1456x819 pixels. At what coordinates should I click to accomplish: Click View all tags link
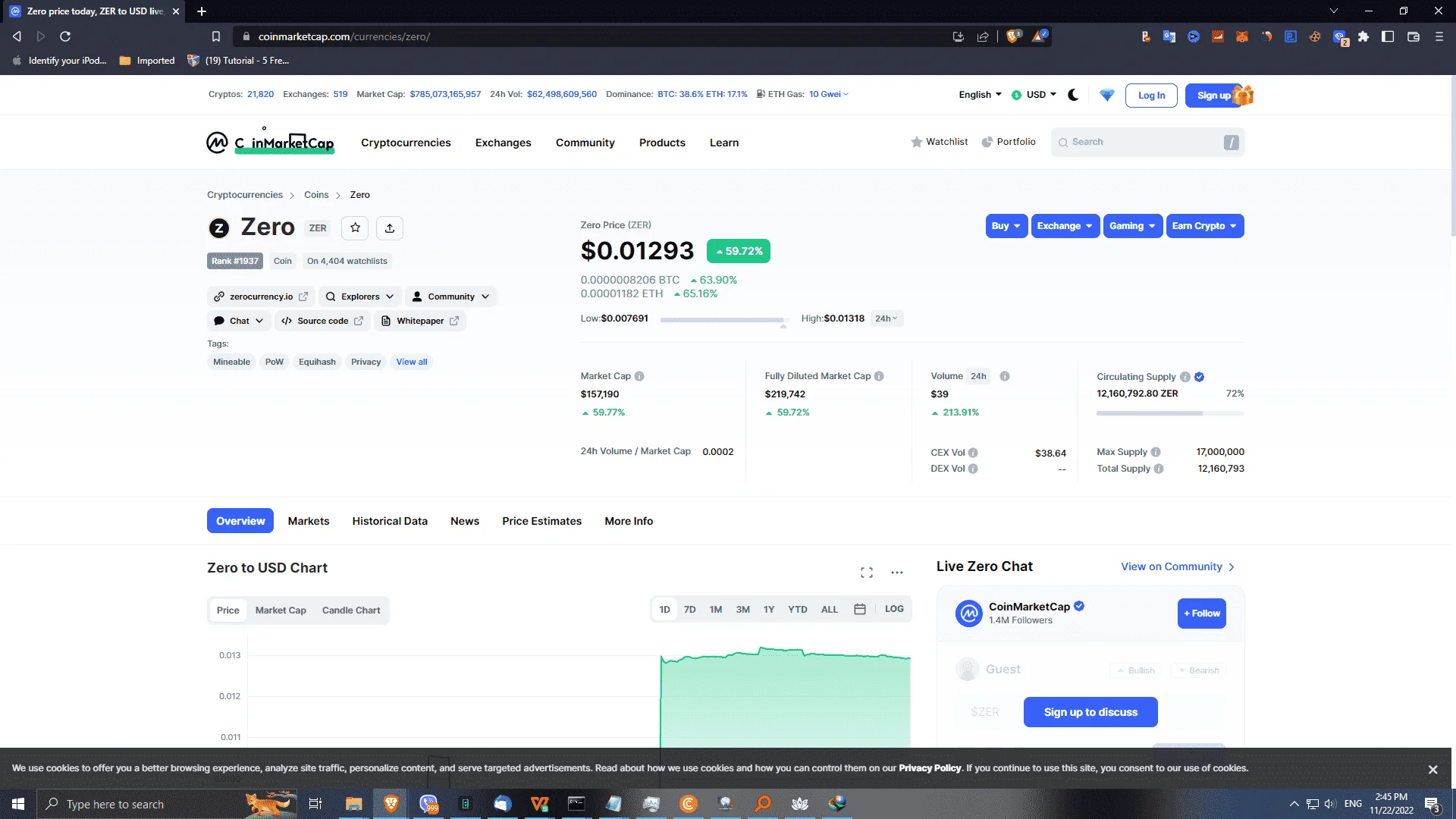pyautogui.click(x=412, y=362)
